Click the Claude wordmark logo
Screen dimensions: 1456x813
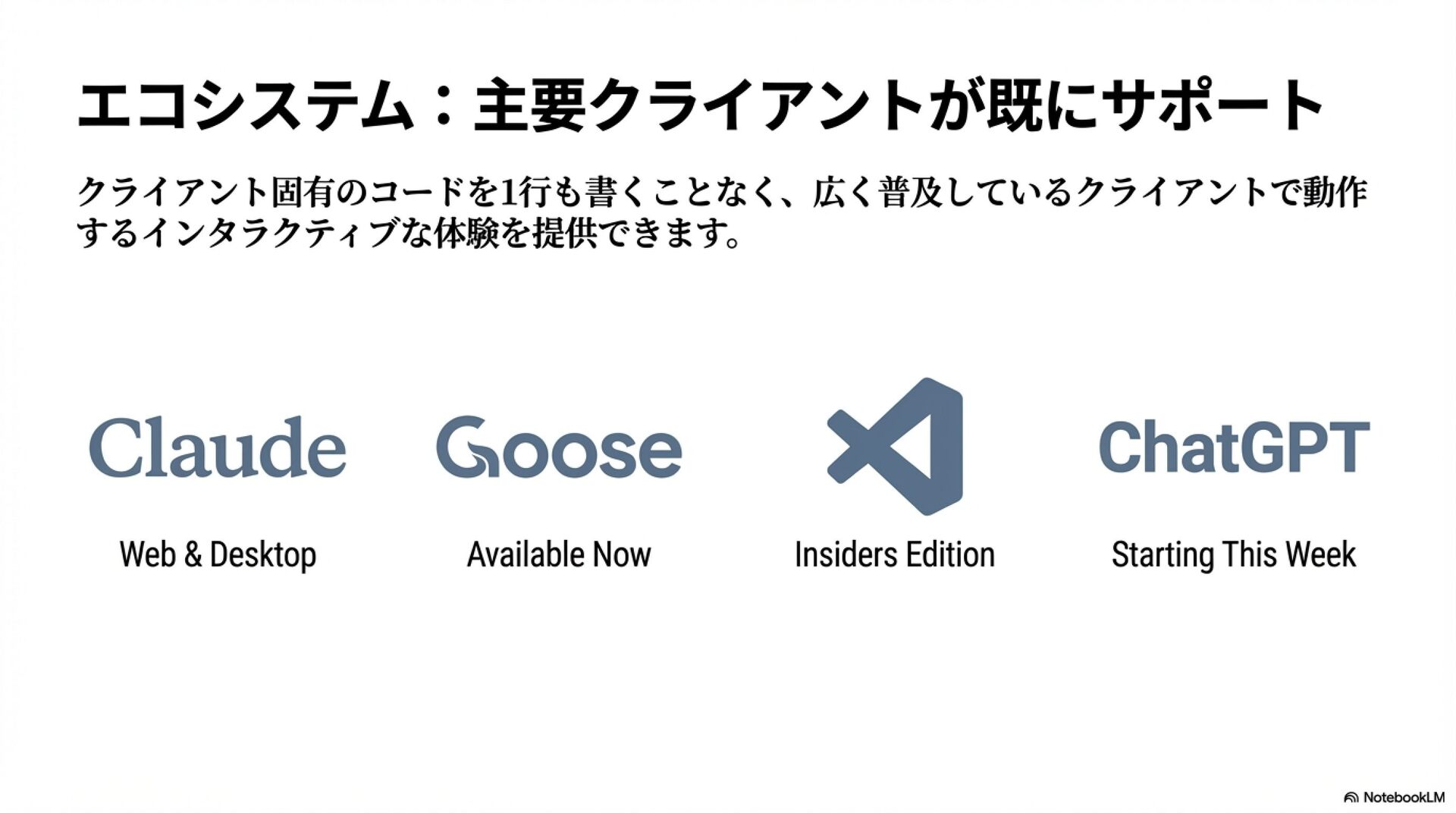tap(218, 447)
